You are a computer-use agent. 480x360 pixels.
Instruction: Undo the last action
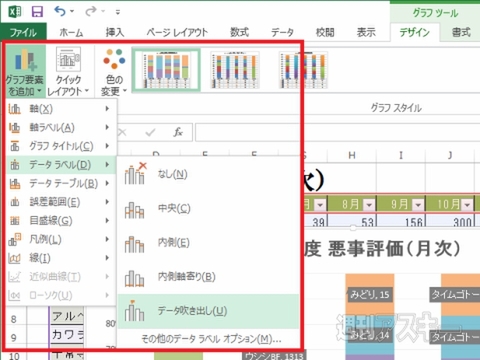[x=60, y=12]
